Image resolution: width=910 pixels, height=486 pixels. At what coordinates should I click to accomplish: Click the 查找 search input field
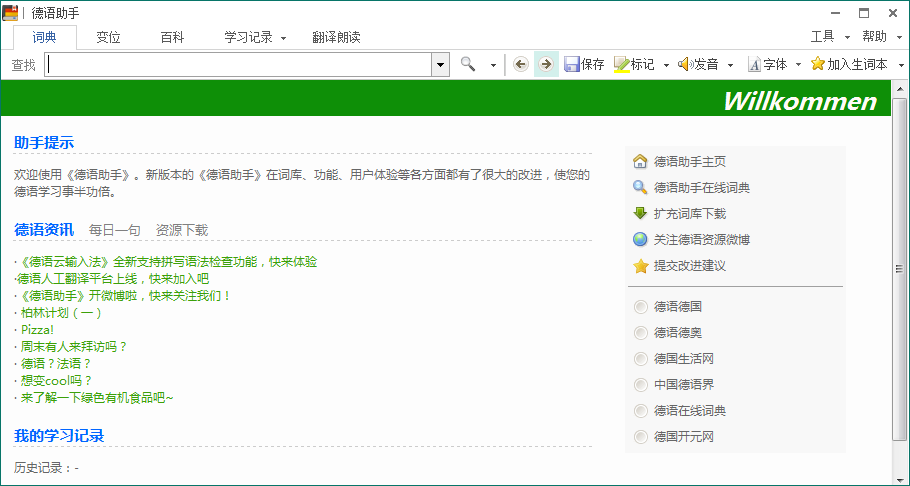click(238, 65)
